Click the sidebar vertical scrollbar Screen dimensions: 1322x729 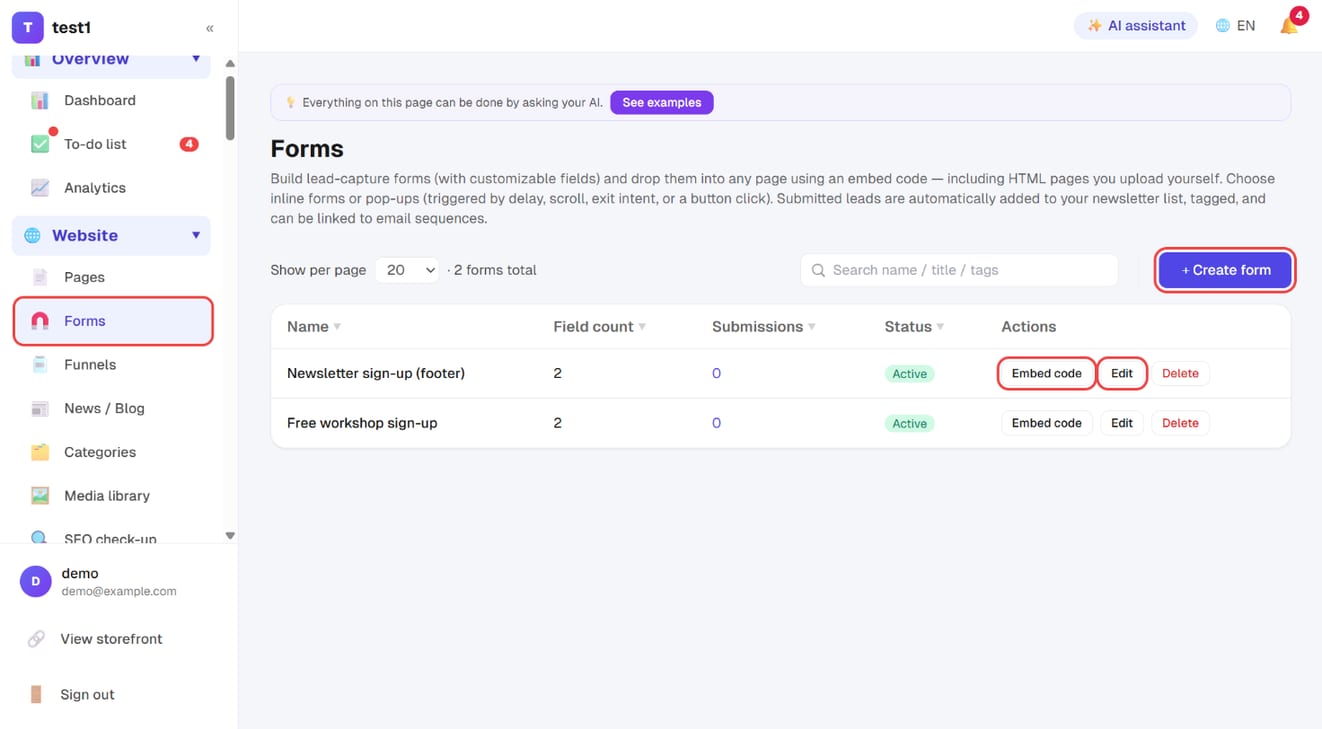tap(230, 108)
